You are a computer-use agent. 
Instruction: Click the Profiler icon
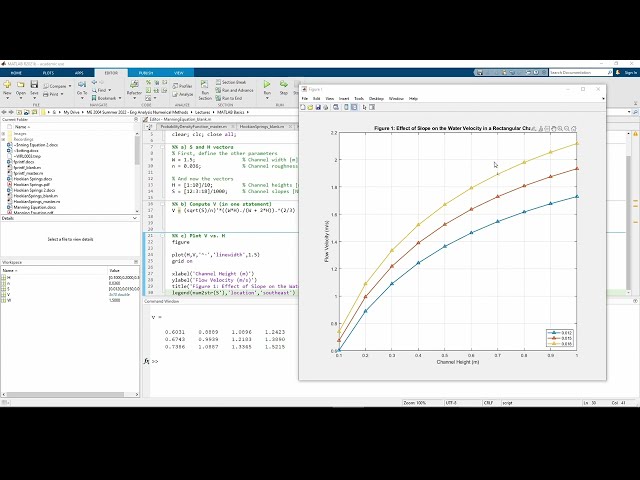click(x=176, y=86)
